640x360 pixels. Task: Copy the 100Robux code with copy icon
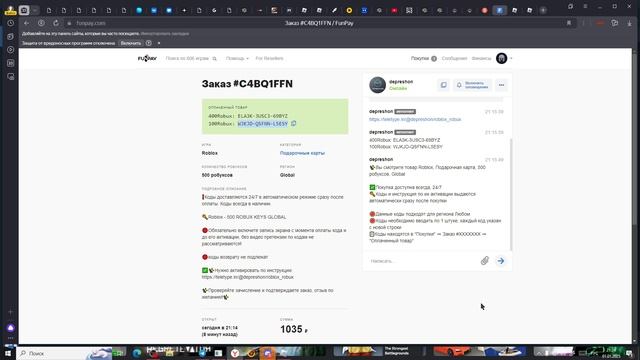point(293,123)
